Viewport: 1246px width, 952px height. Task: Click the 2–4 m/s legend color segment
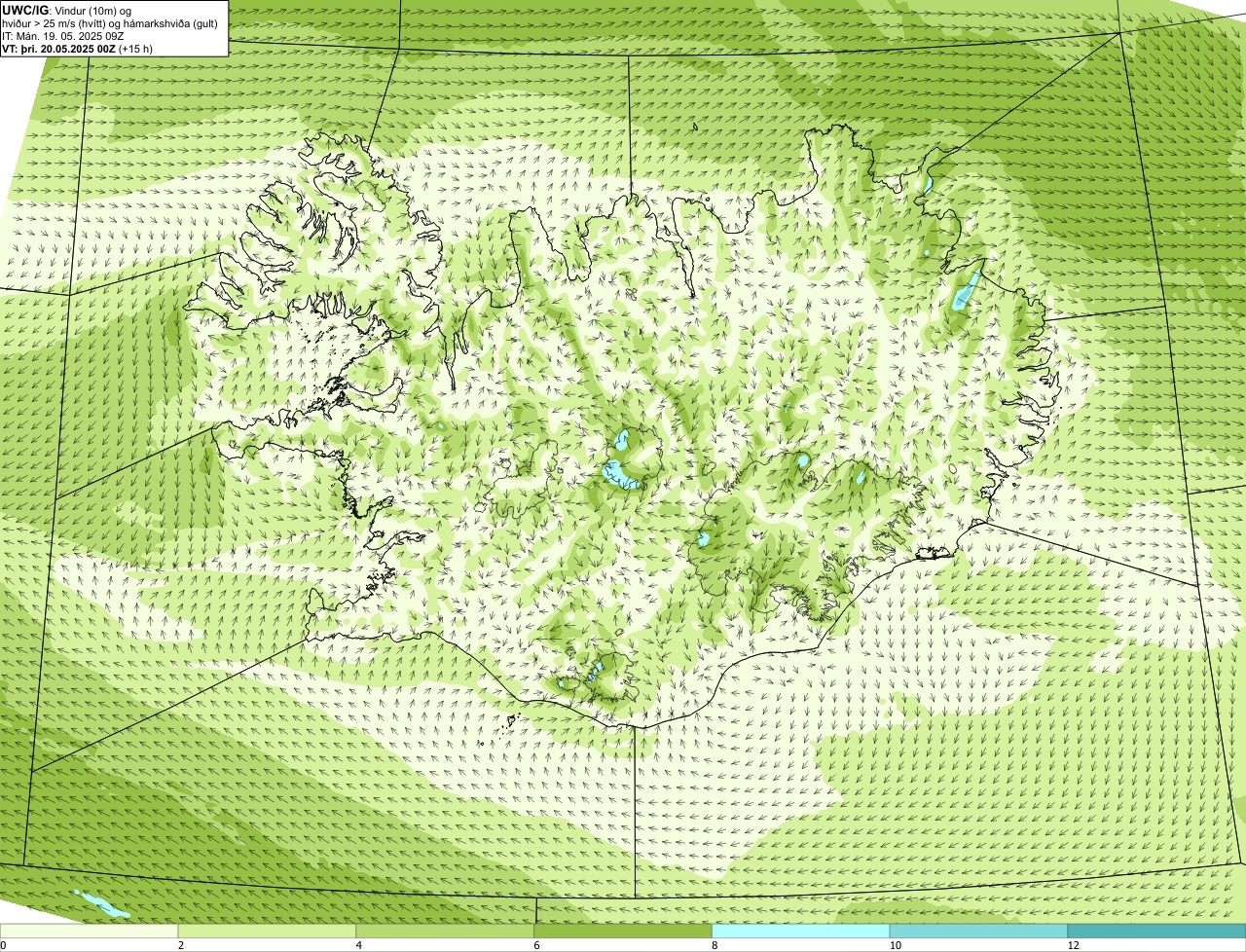point(267,932)
